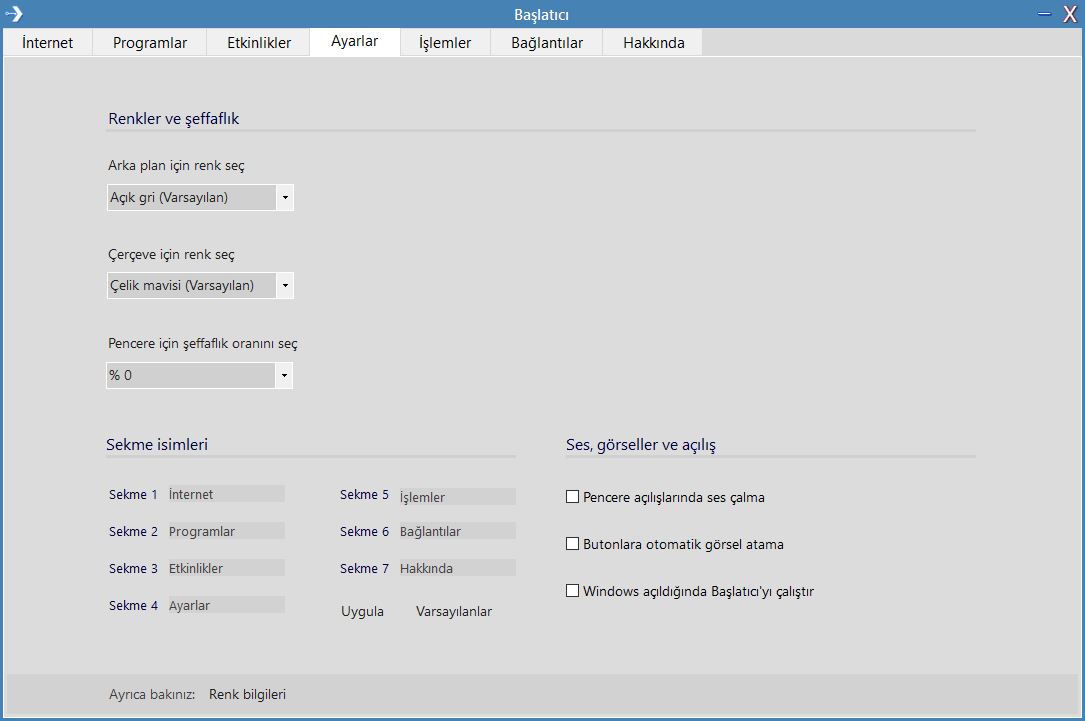Open the Programlar tab
Viewport: 1085px width, 721px height.
(150, 43)
